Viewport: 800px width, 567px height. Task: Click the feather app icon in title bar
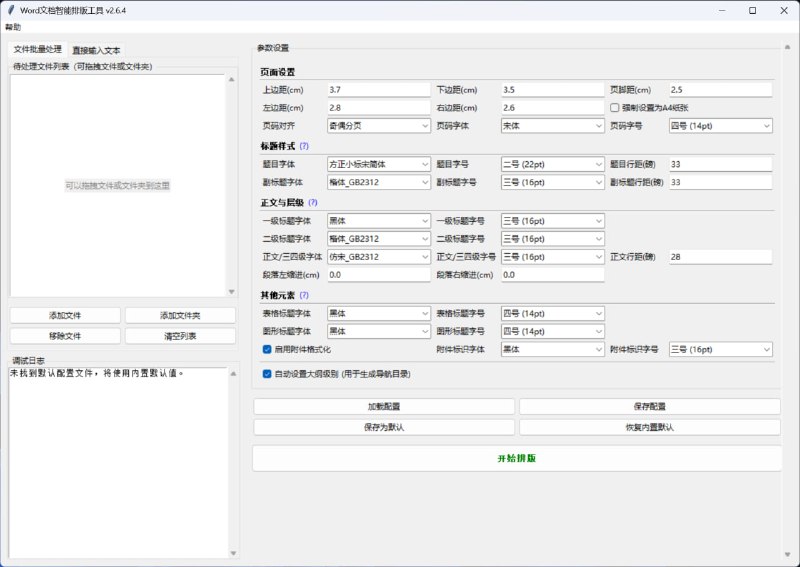pyautogui.click(x=11, y=10)
